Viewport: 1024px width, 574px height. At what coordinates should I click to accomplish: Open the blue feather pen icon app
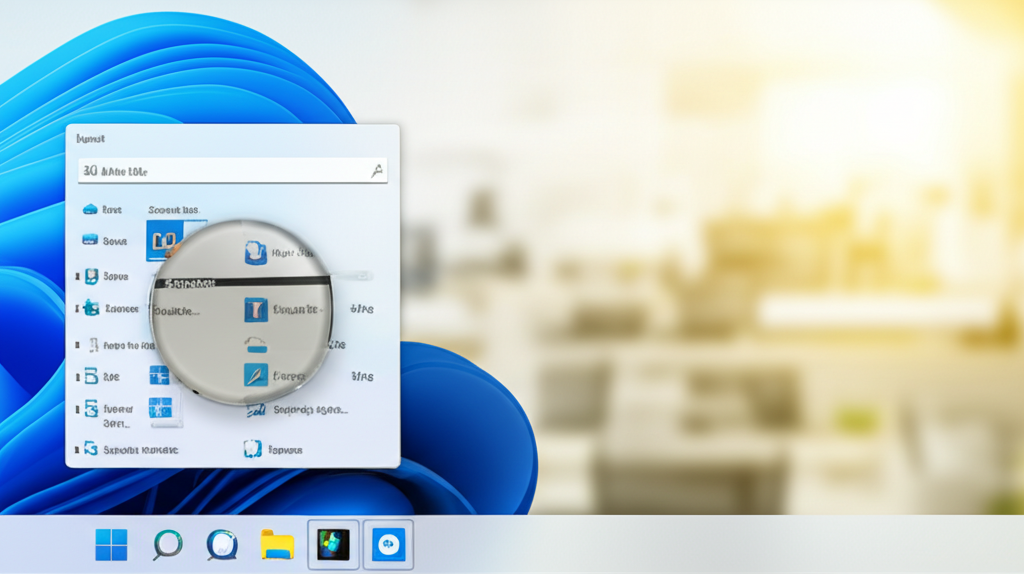click(256, 376)
